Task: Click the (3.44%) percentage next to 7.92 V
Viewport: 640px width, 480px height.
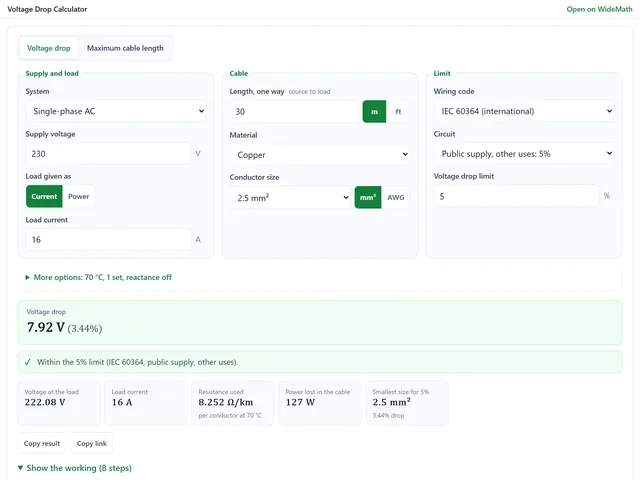Action: pos(85,329)
